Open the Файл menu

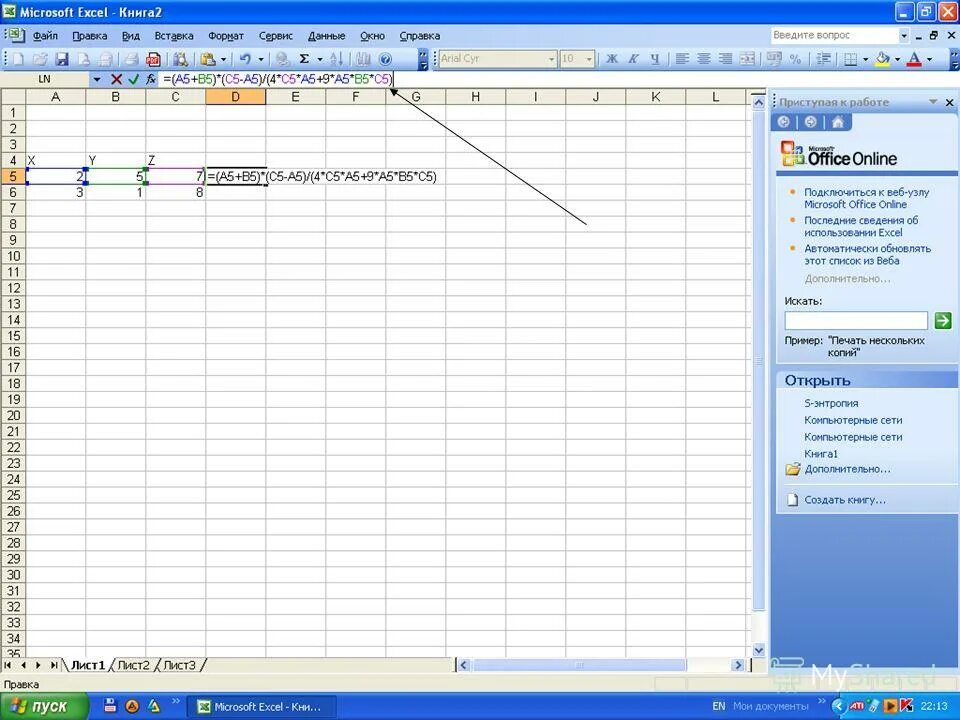[x=45, y=36]
